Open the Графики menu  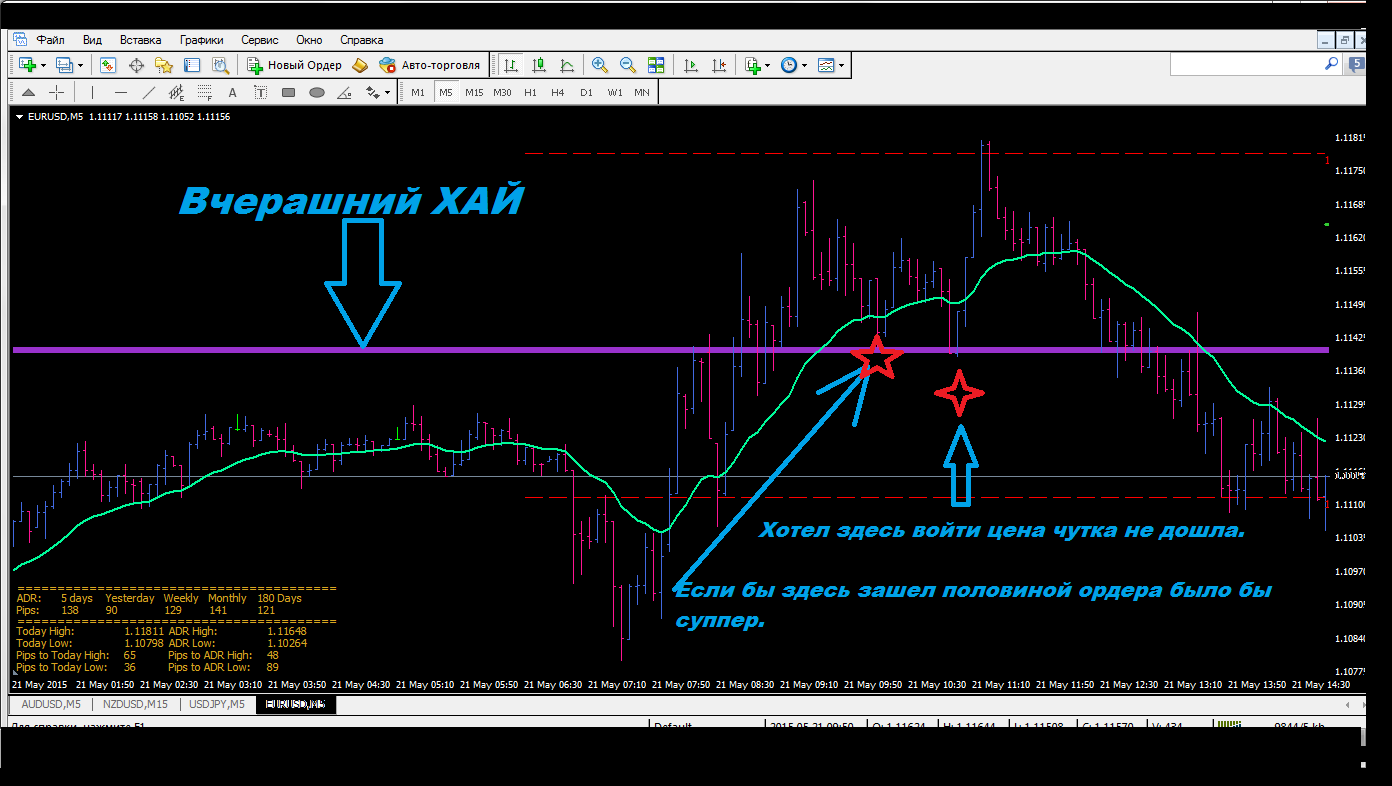pos(202,40)
